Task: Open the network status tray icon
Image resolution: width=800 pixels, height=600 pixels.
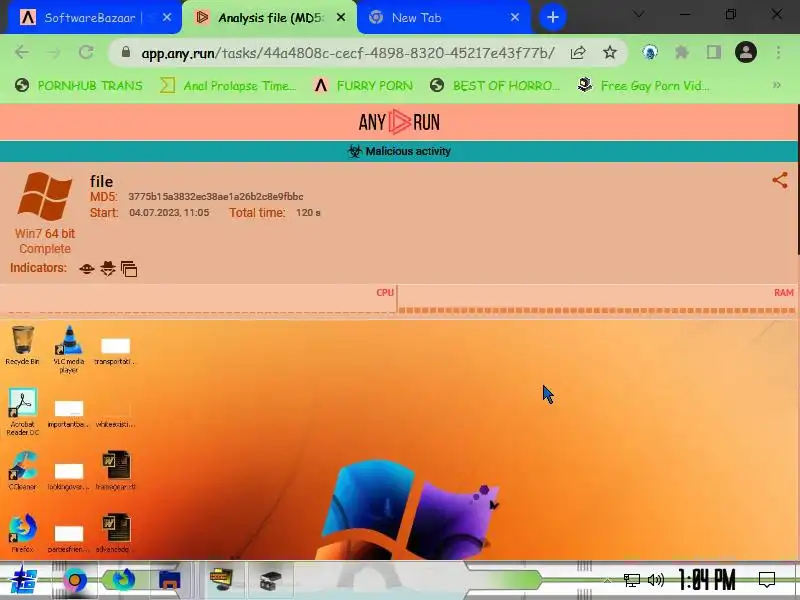Action: coord(632,580)
